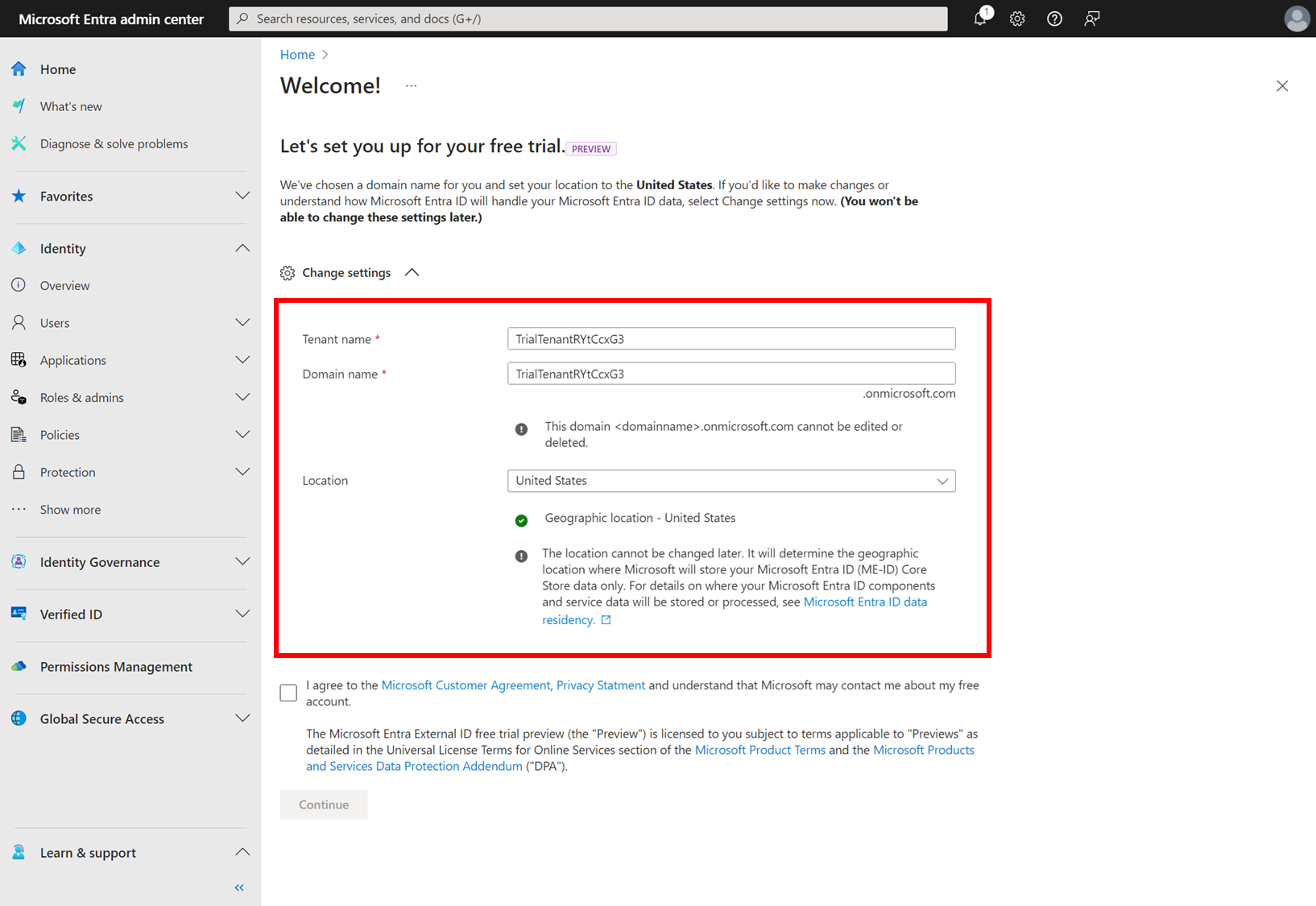Click the help question mark icon

click(1054, 19)
